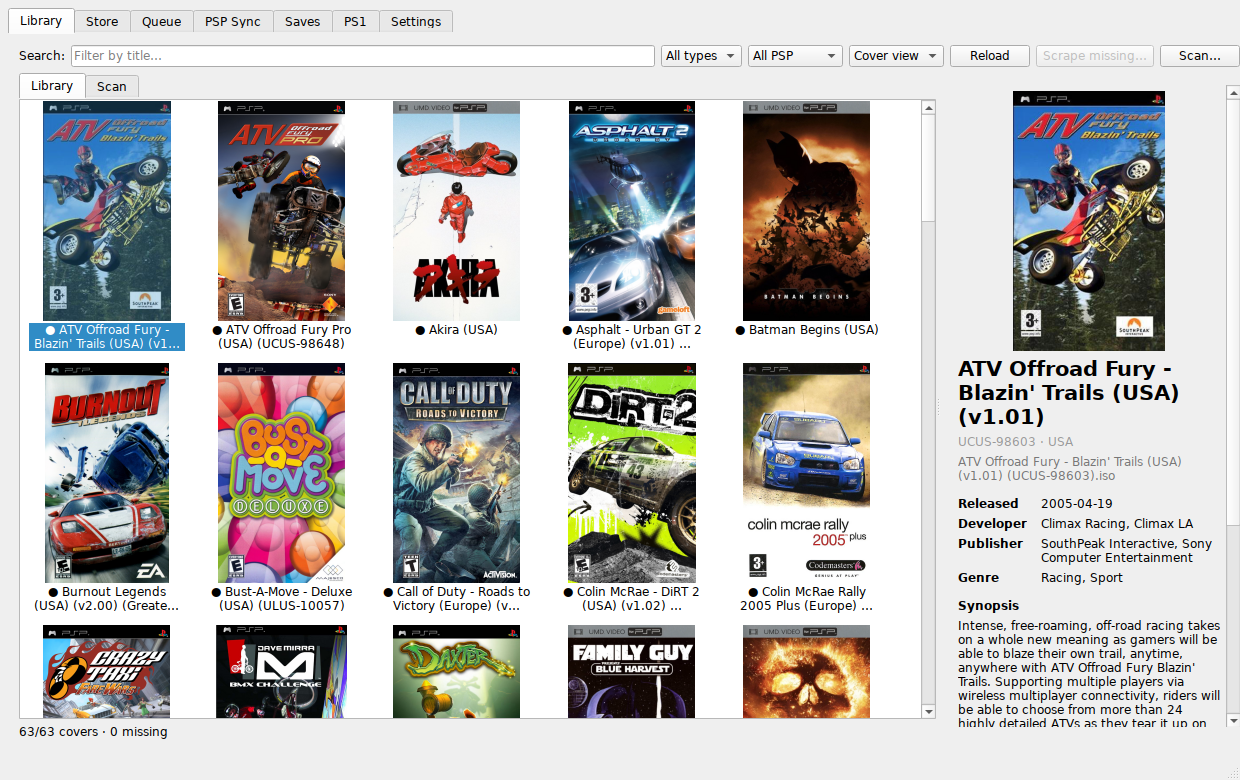
Task: Select the Asphalt Urban GT 2 cover
Action: click(x=632, y=211)
